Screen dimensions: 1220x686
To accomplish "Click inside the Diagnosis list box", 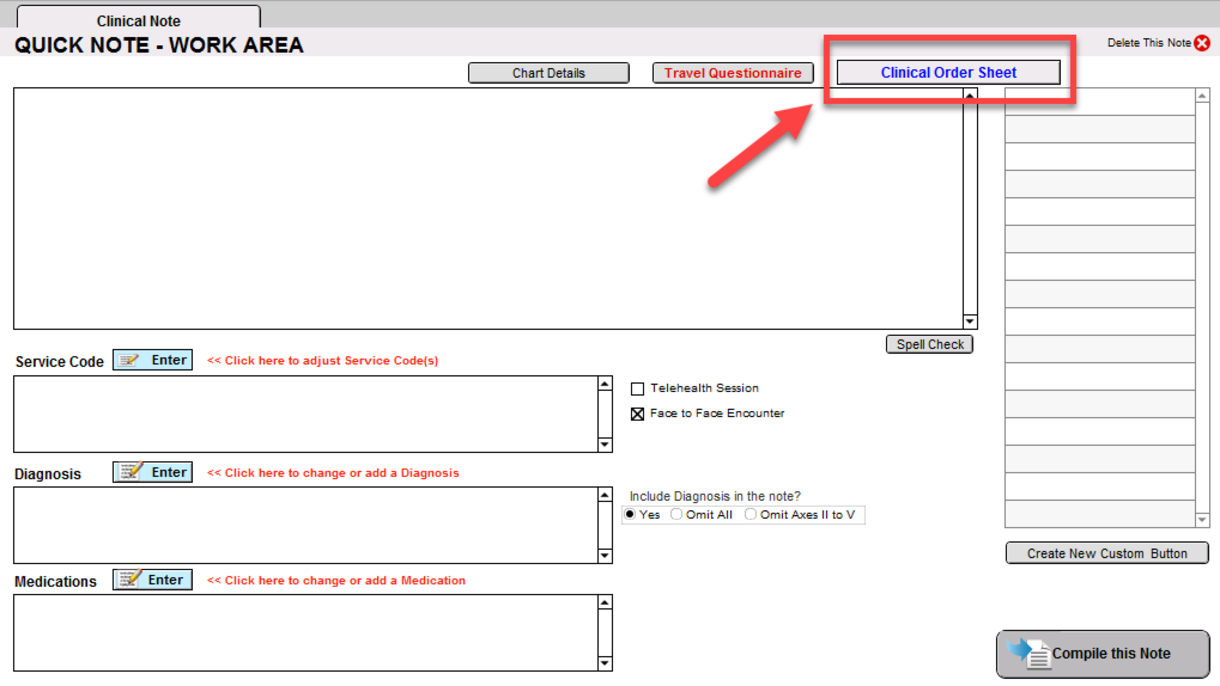I will pos(305,525).
